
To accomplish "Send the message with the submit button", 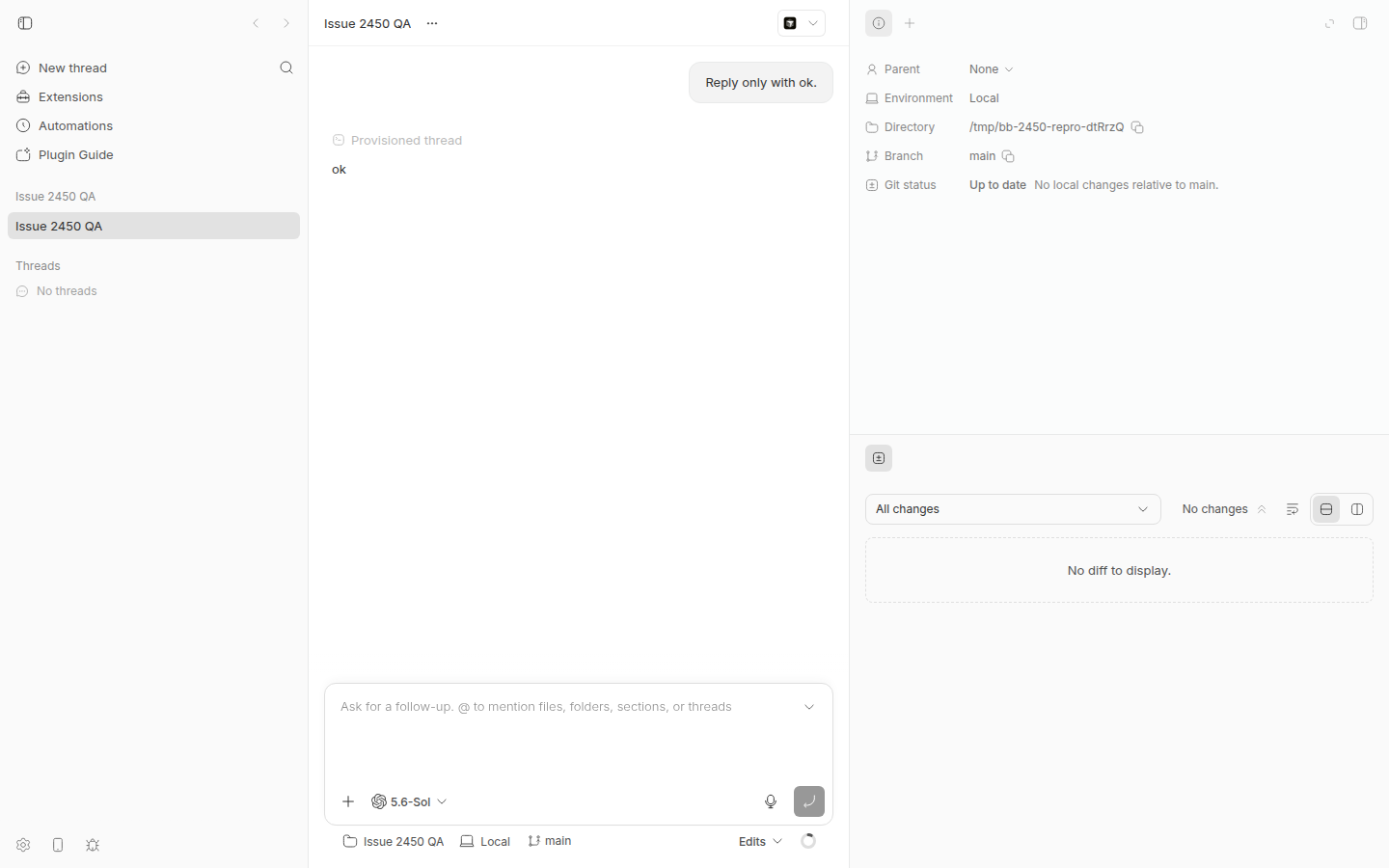I will point(809,801).
